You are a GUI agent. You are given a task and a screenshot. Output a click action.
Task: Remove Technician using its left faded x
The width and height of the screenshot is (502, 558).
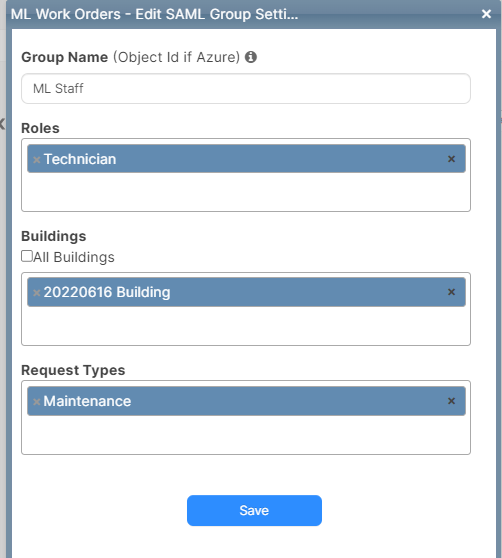[x=36, y=159]
